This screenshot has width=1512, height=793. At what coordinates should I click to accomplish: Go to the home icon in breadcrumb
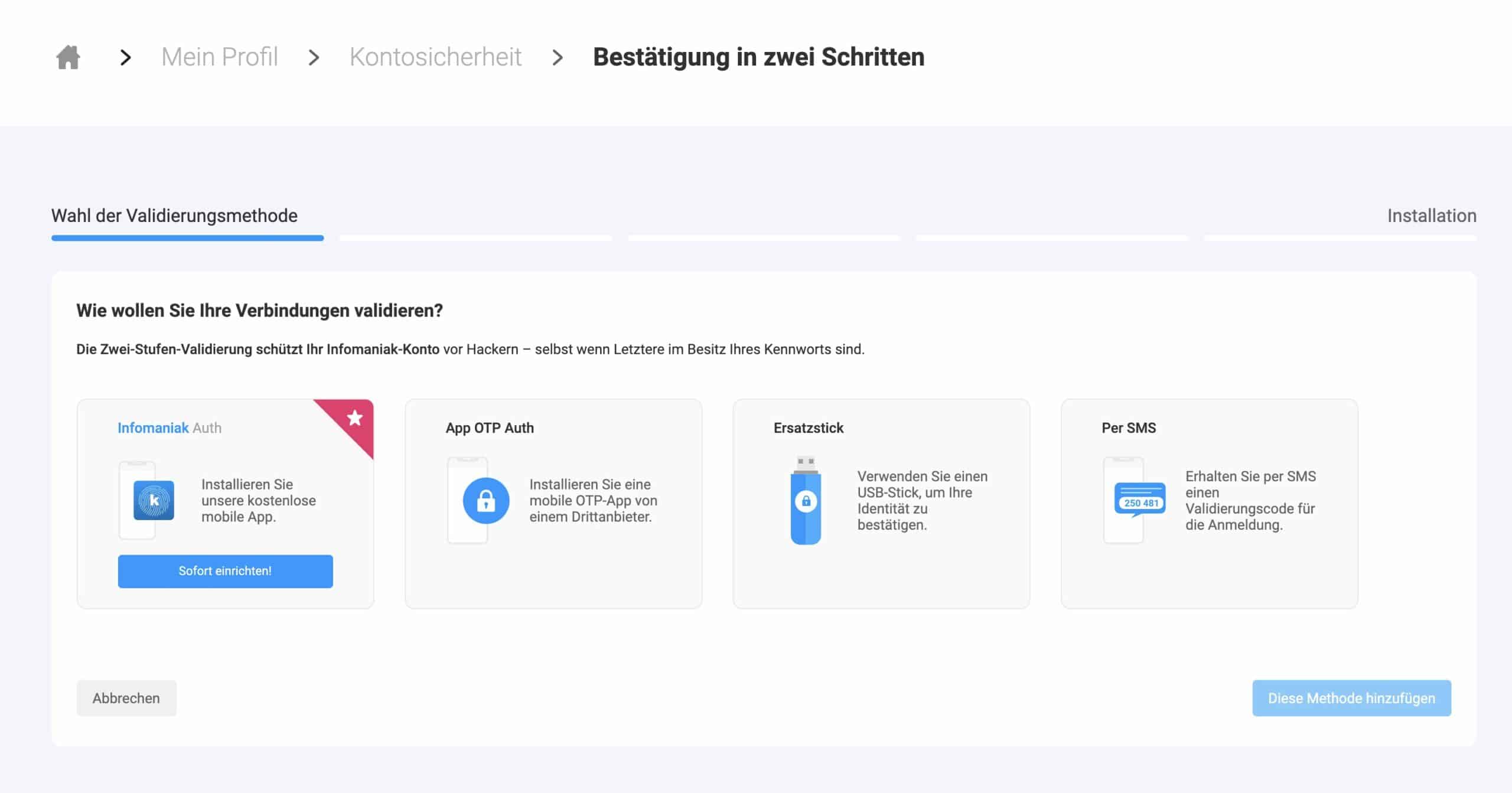point(68,57)
